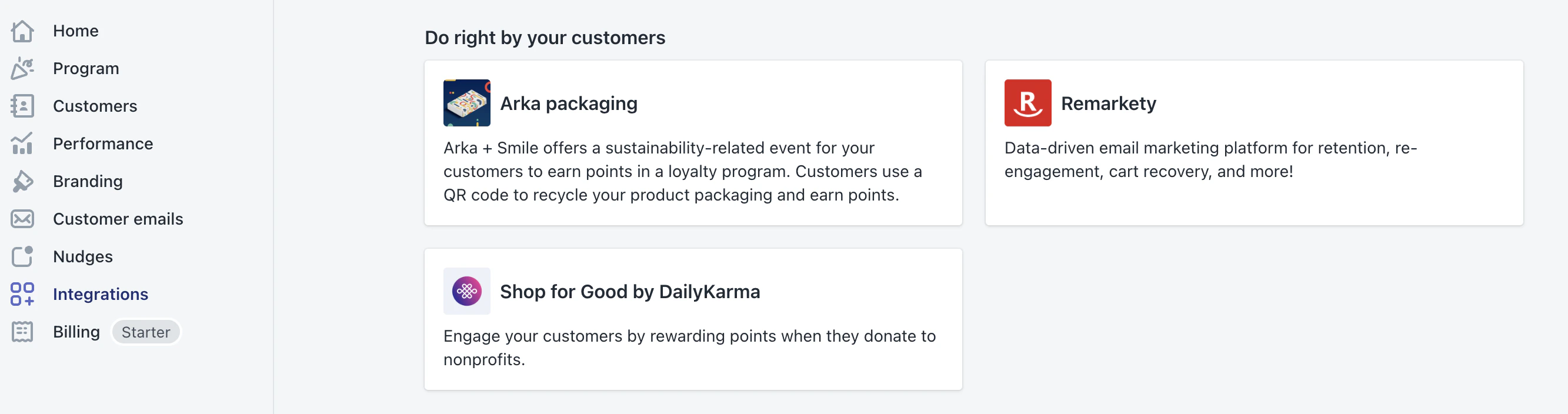The width and height of the screenshot is (1568, 414).
Task: Open the Remarkety integration title
Action: [x=1108, y=103]
